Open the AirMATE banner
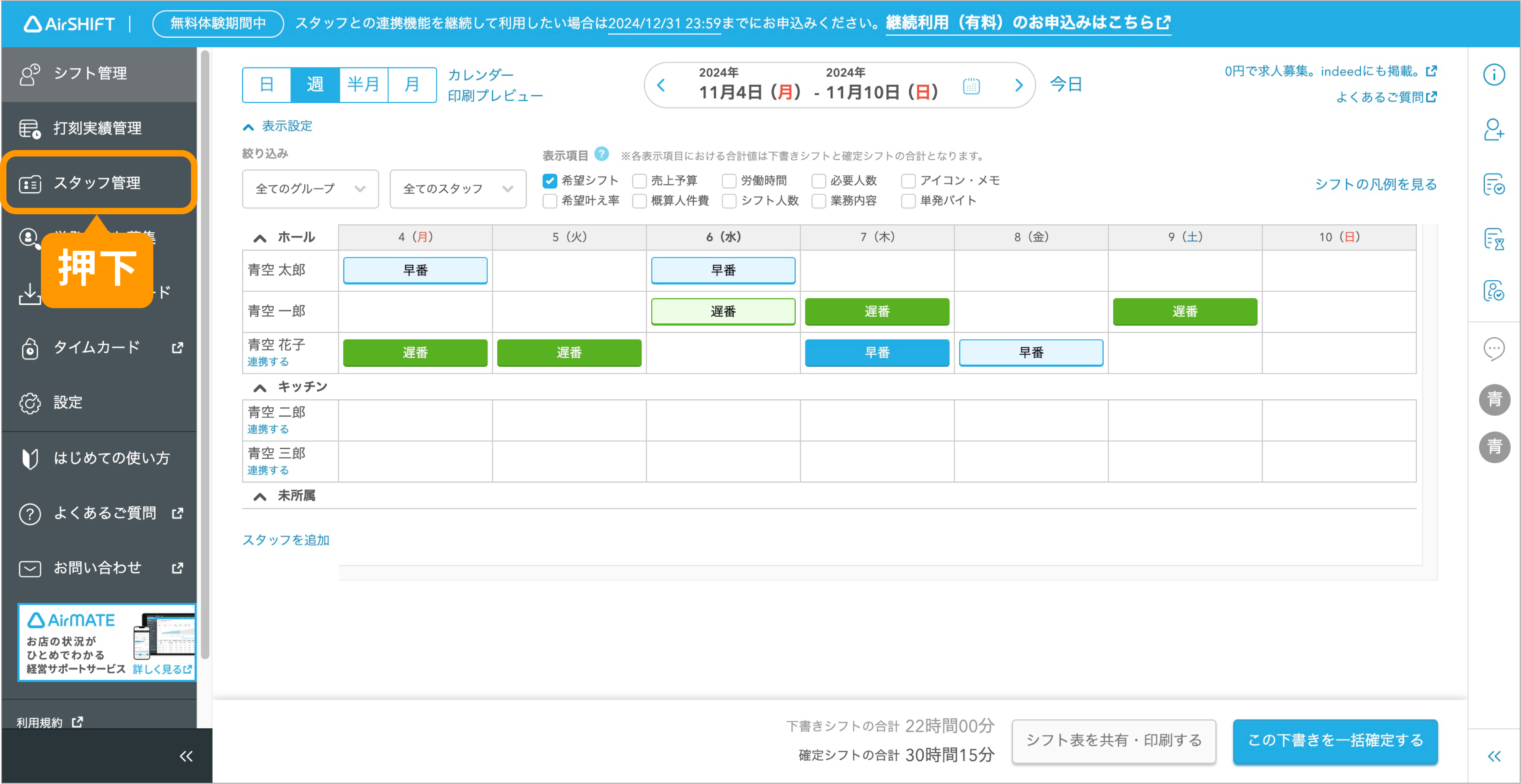Image resolution: width=1521 pixels, height=784 pixels. click(x=107, y=642)
